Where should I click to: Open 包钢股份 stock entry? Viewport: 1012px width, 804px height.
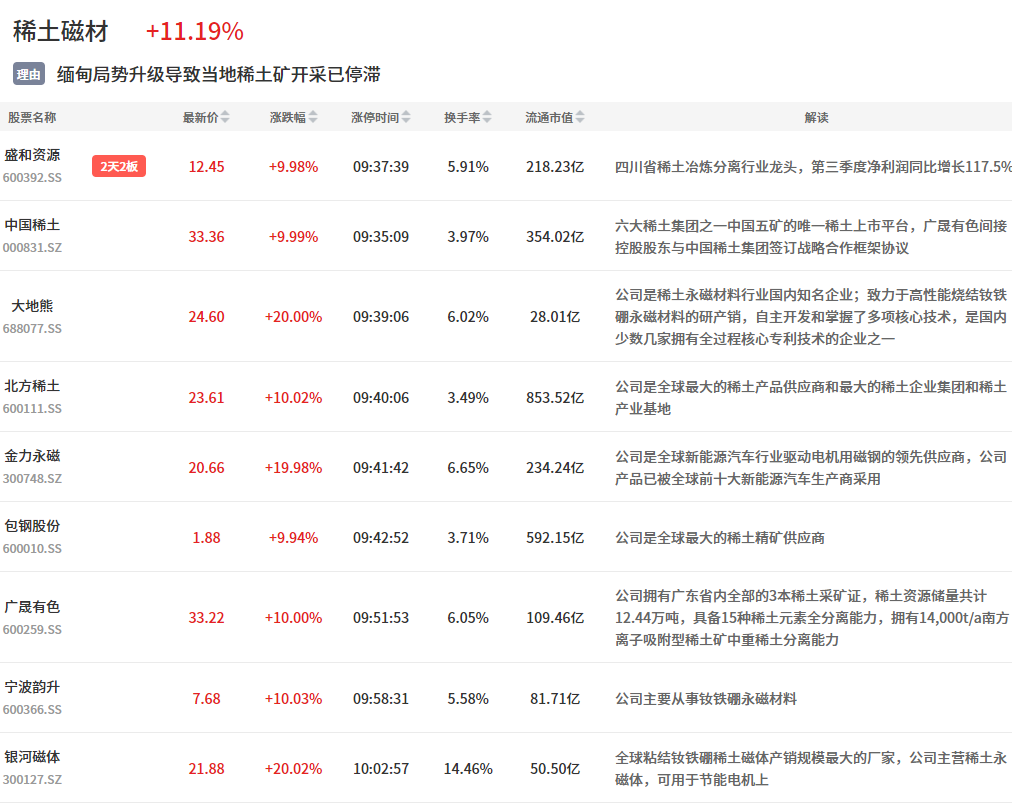point(32,526)
